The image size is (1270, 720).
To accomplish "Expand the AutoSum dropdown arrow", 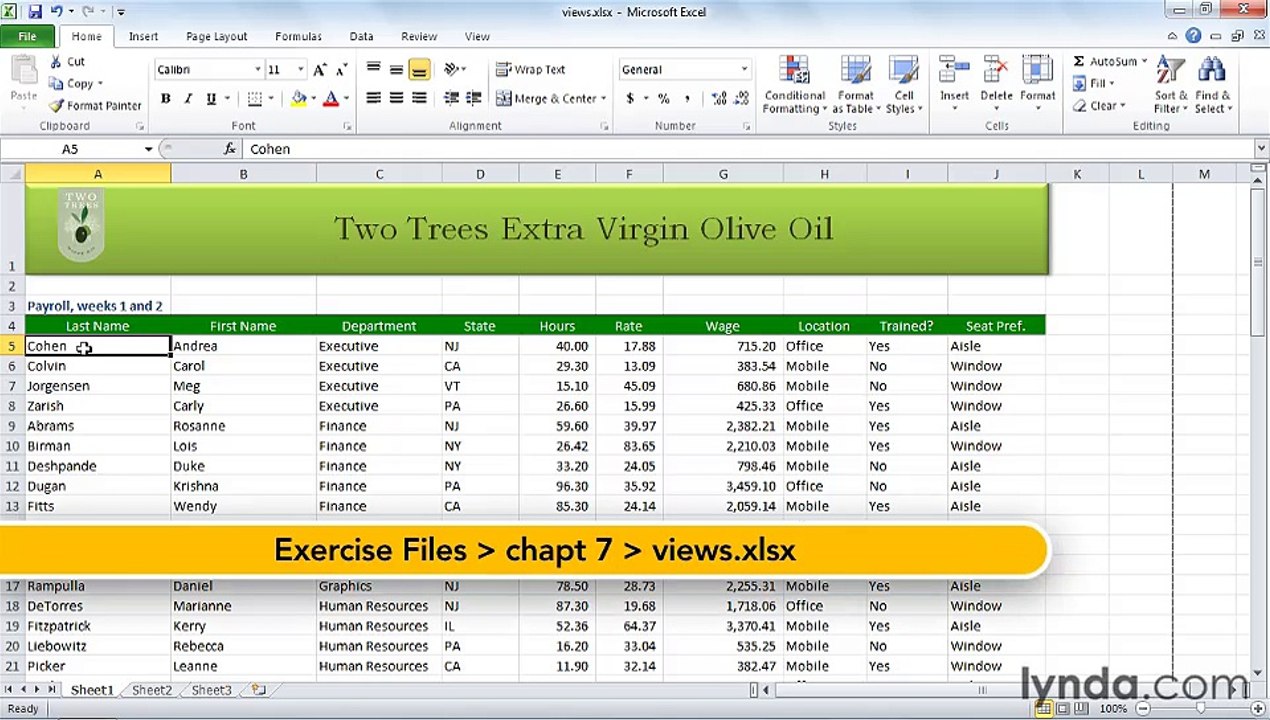I will click(x=1144, y=62).
